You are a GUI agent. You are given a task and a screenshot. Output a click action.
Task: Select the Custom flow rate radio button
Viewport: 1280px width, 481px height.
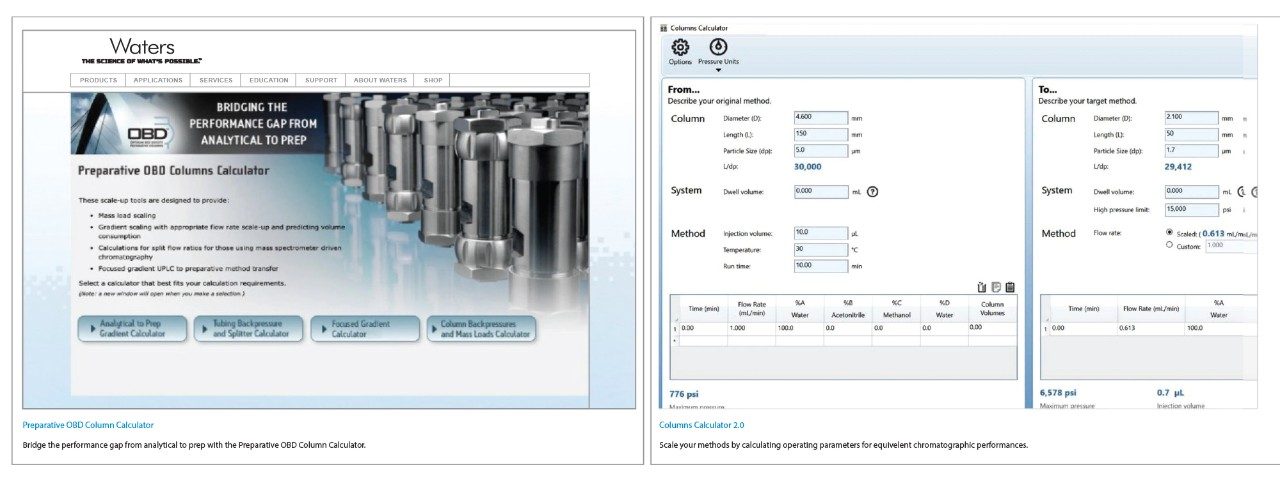tap(1170, 245)
